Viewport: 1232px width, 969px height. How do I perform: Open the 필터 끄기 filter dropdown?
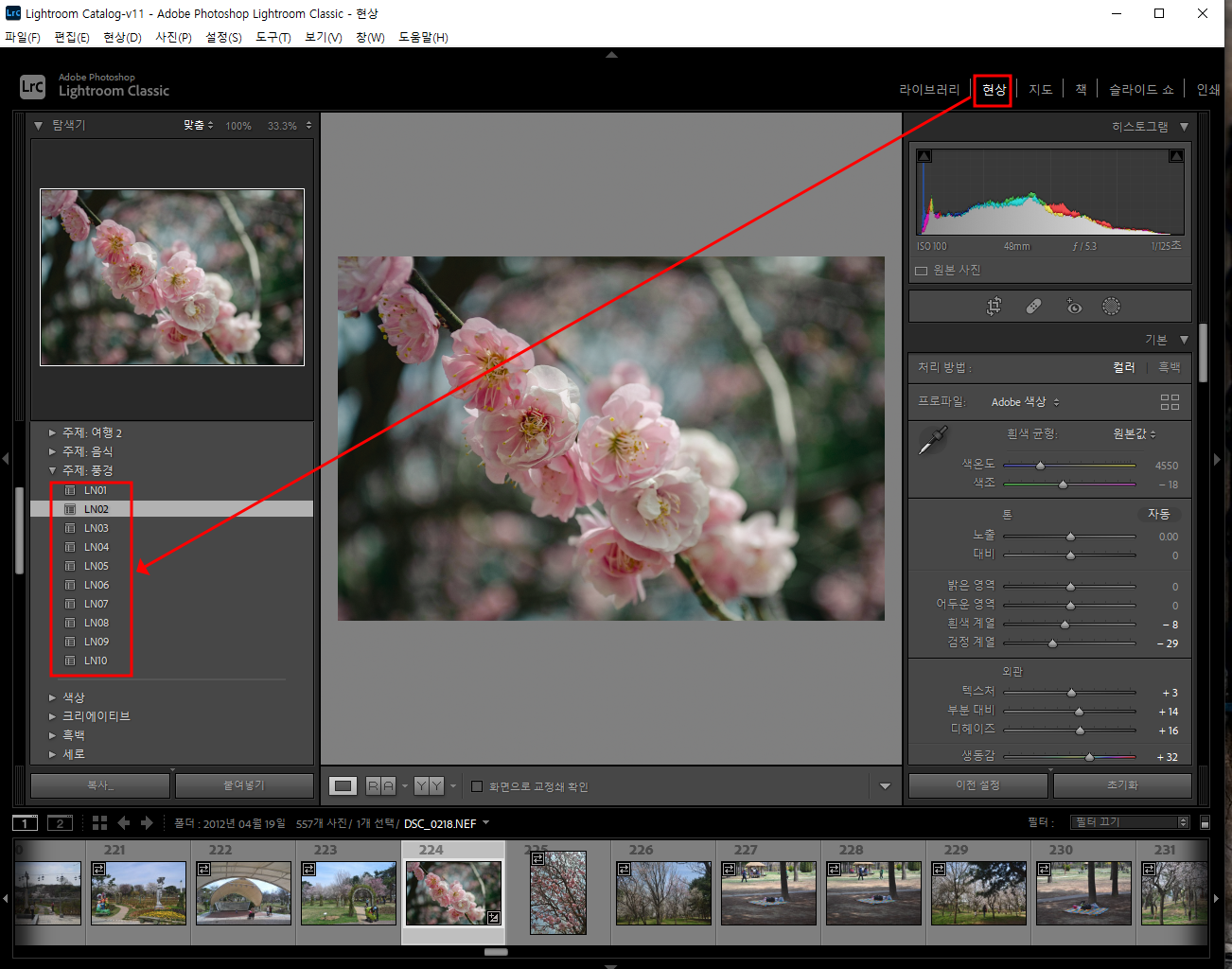1130,822
